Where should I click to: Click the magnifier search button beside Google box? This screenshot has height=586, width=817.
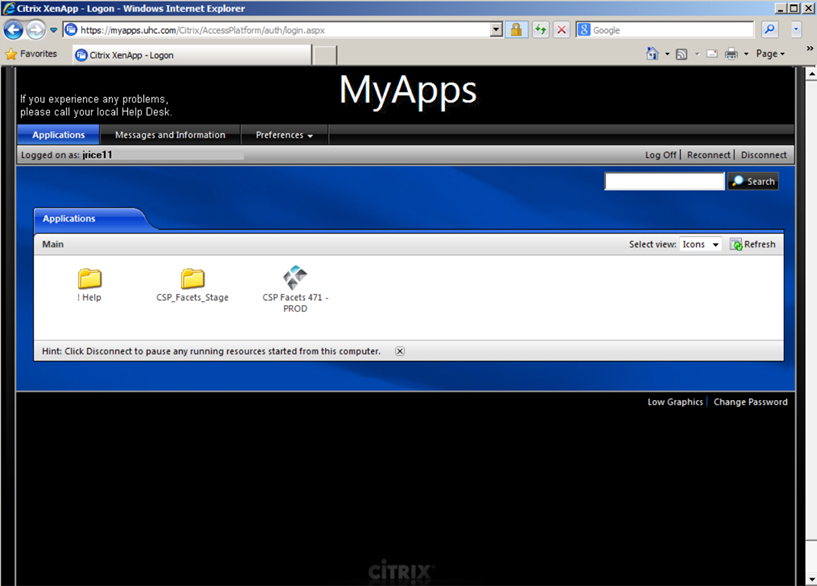(x=769, y=30)
